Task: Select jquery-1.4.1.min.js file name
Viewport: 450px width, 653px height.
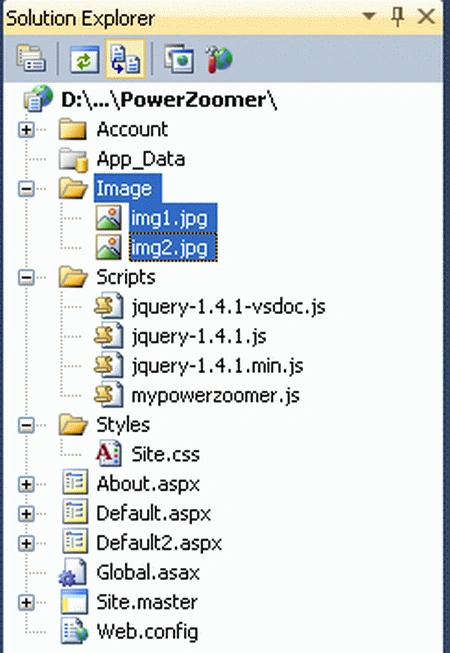Action: (x=217, y=366)
